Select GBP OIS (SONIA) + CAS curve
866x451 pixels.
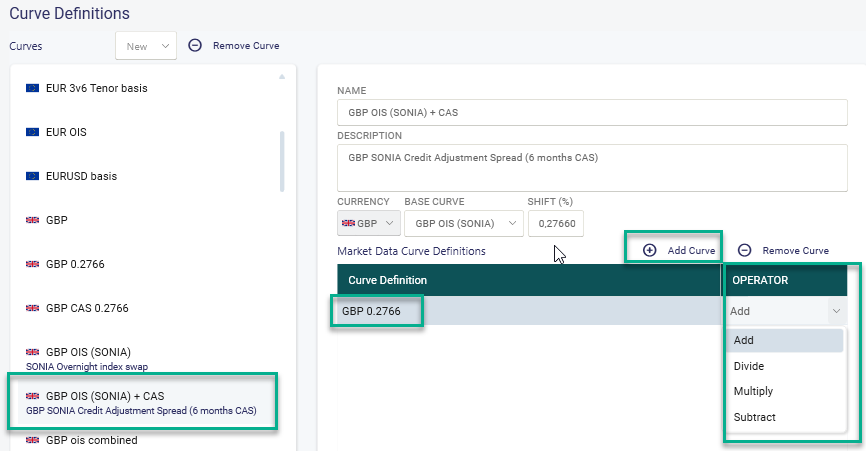146,402
